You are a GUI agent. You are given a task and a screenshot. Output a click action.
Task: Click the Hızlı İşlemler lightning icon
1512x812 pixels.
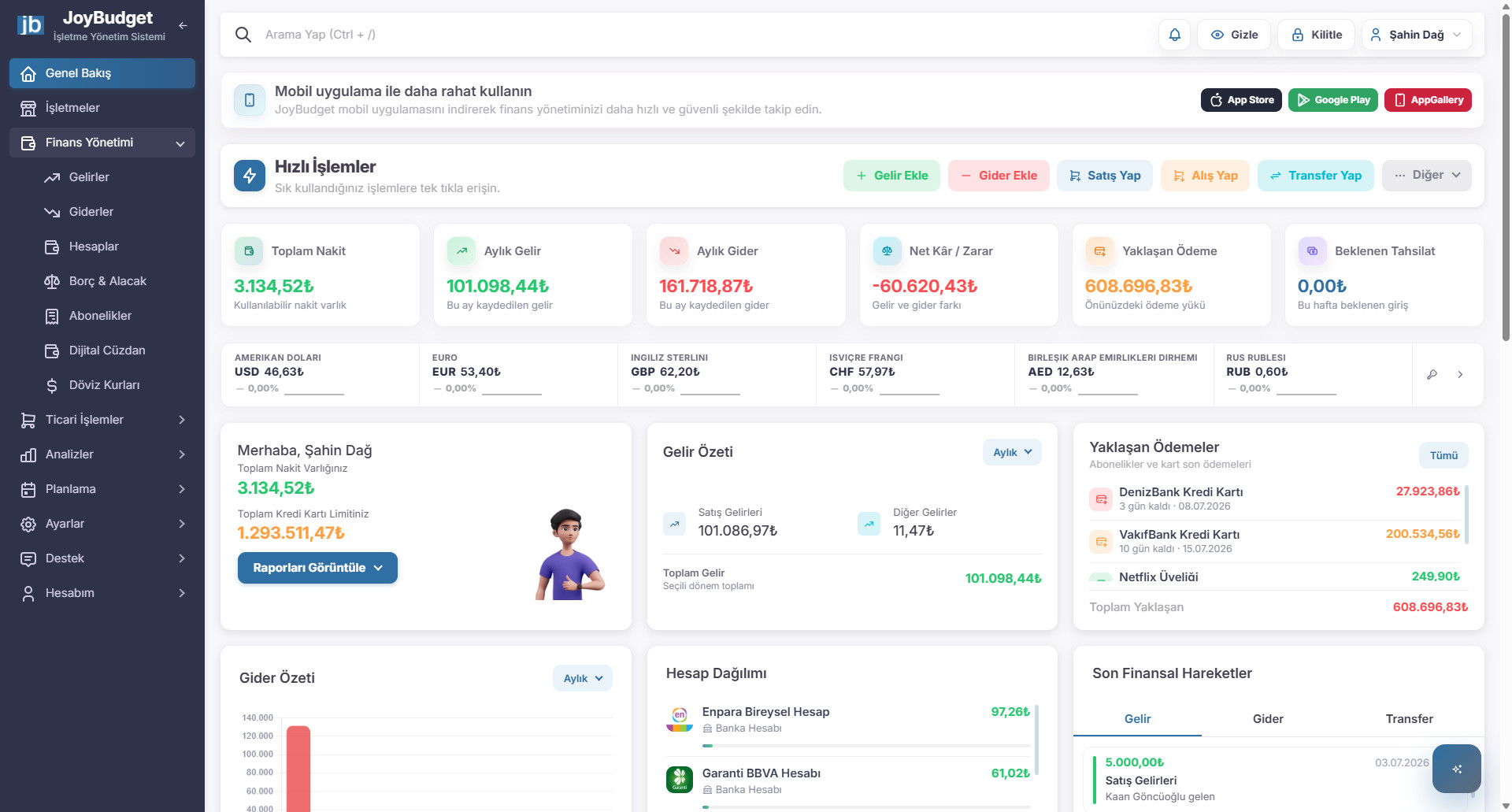(x=250, y=176)
